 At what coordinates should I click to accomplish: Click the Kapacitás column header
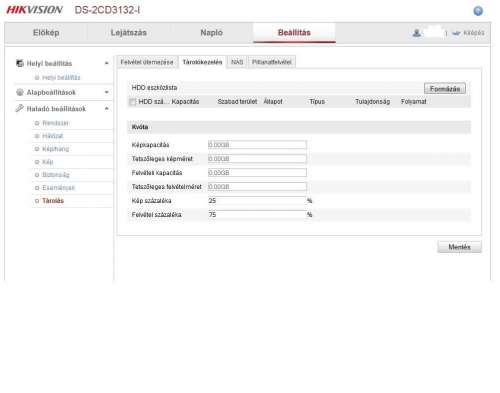(185, 102)
